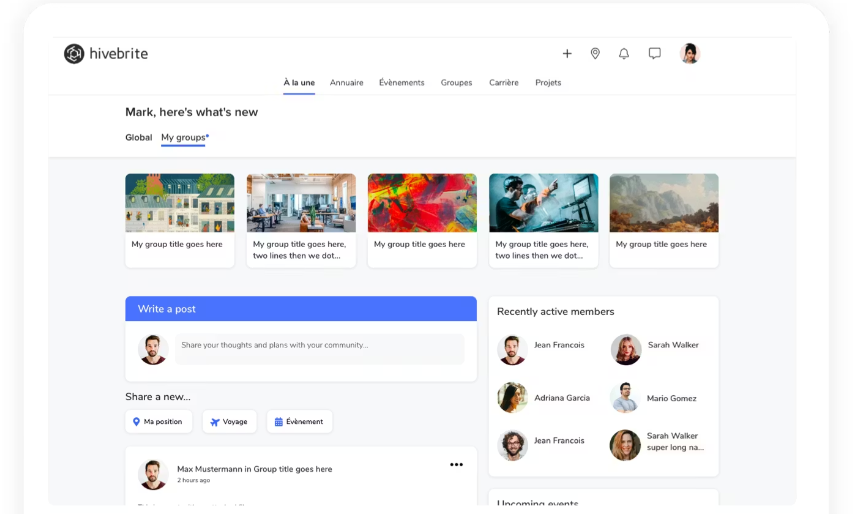
Task: Click Adriana Garcia's avatar photo
Action: pos(513,397)
